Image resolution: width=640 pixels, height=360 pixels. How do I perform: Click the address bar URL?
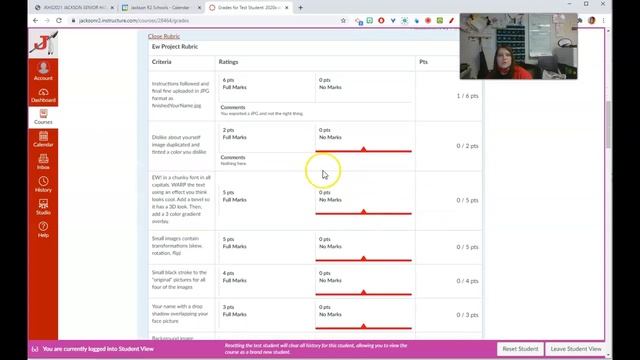pos(134,20)
